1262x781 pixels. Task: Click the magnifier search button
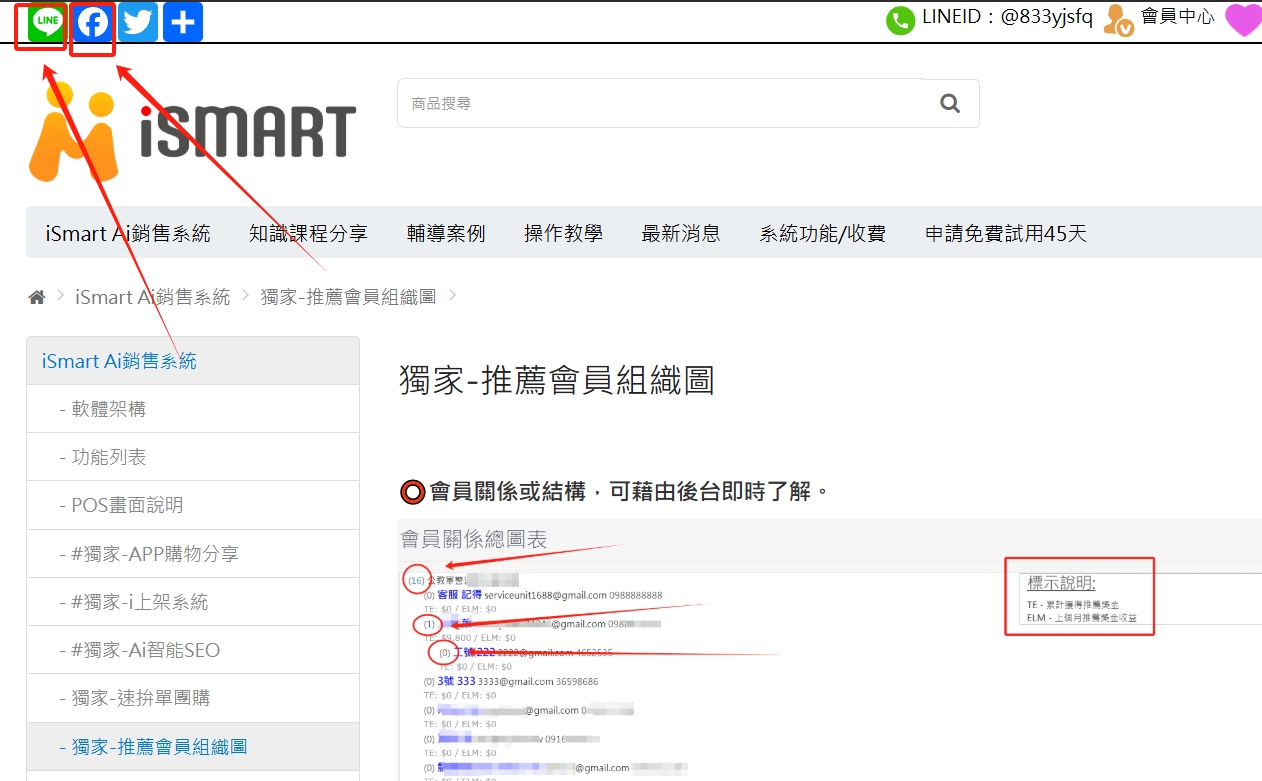coord(950,103)
